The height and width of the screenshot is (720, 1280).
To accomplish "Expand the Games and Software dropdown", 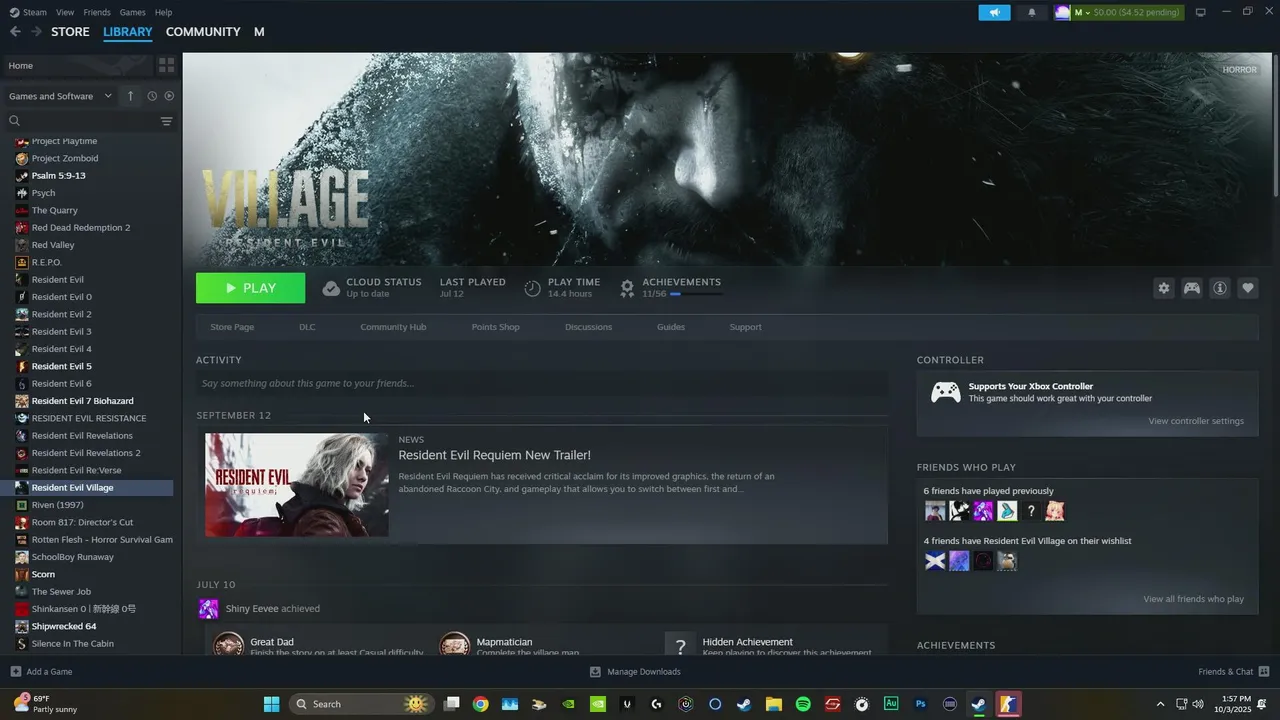I will 61,96.
